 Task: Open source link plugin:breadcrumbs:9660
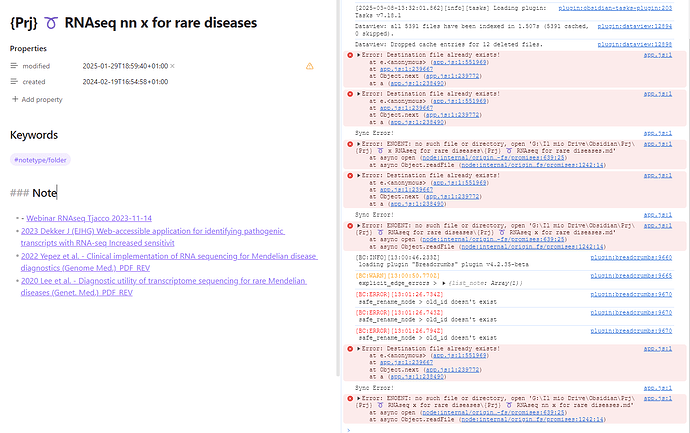pyautogui.click(x=631, y=257)
